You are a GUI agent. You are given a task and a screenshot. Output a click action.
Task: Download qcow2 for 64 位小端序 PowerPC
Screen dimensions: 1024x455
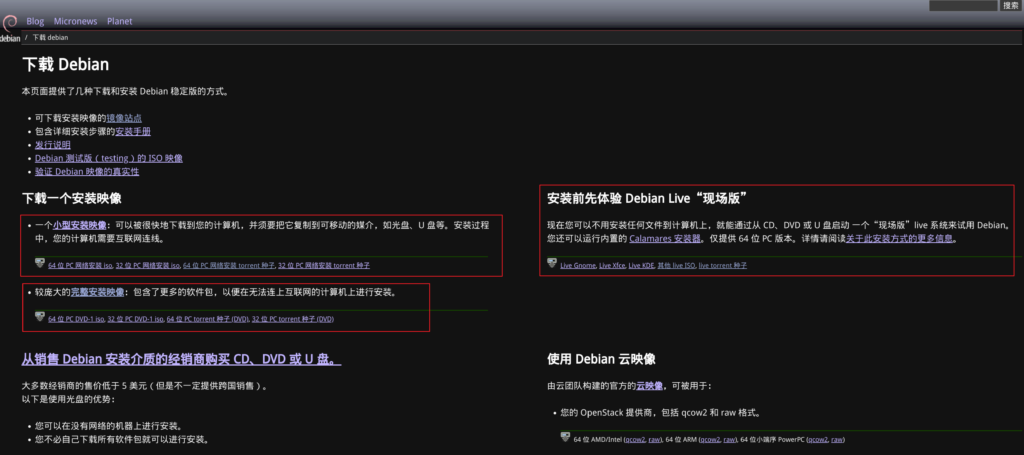[x=818, y=440]
